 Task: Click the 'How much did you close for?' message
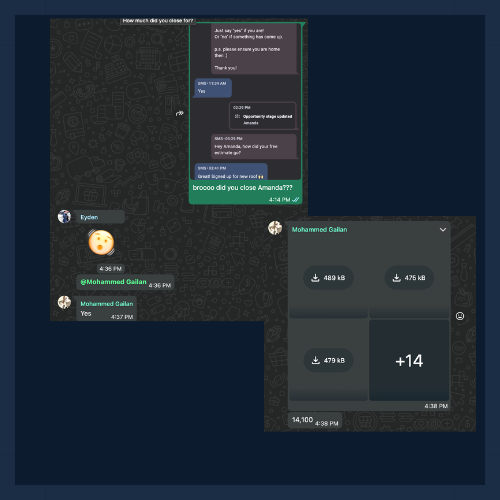click(158, 21)
